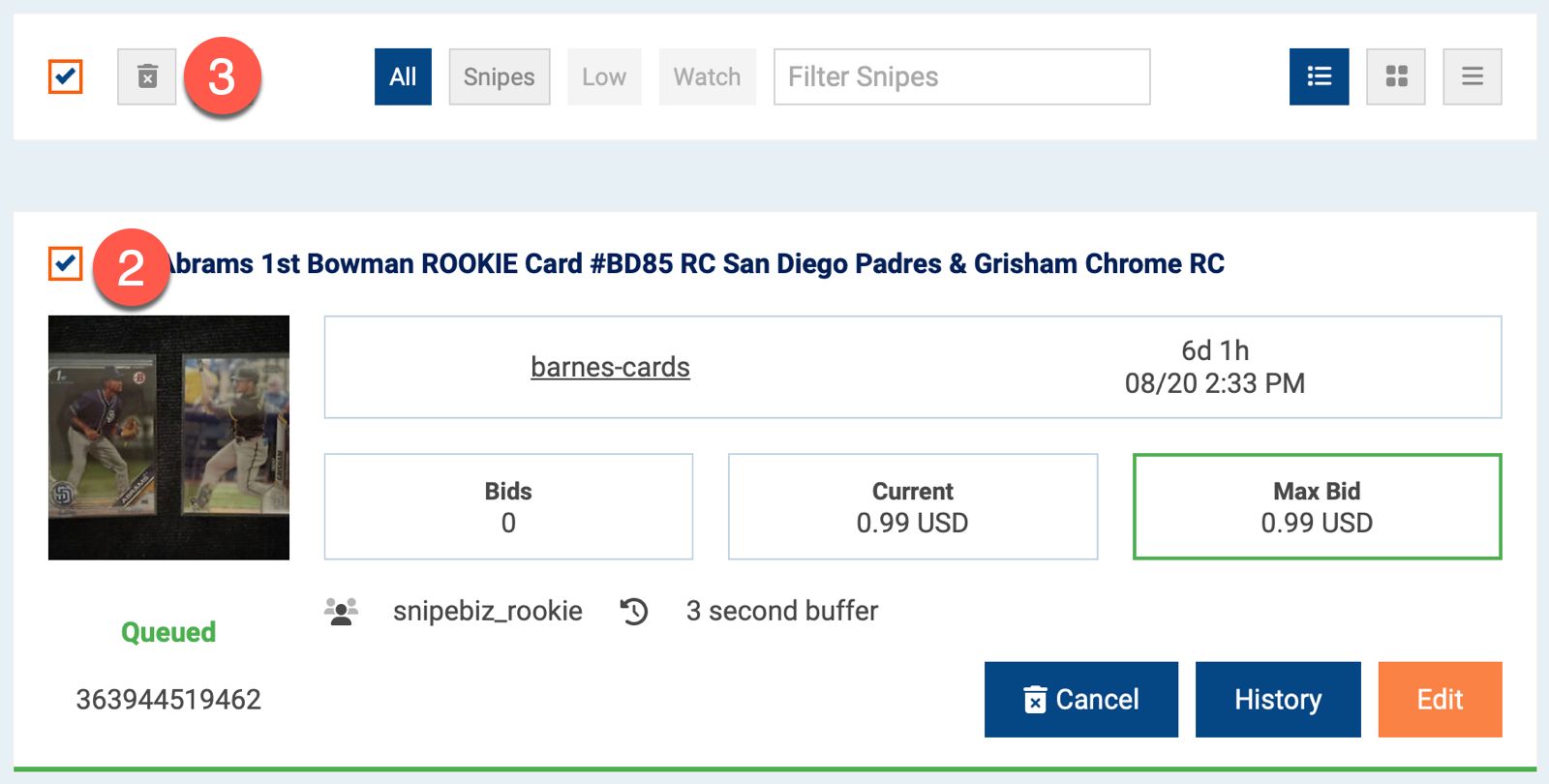Show All snipes tab
The width and height of the screenshot is (1549, 784).
coord(403,76)
